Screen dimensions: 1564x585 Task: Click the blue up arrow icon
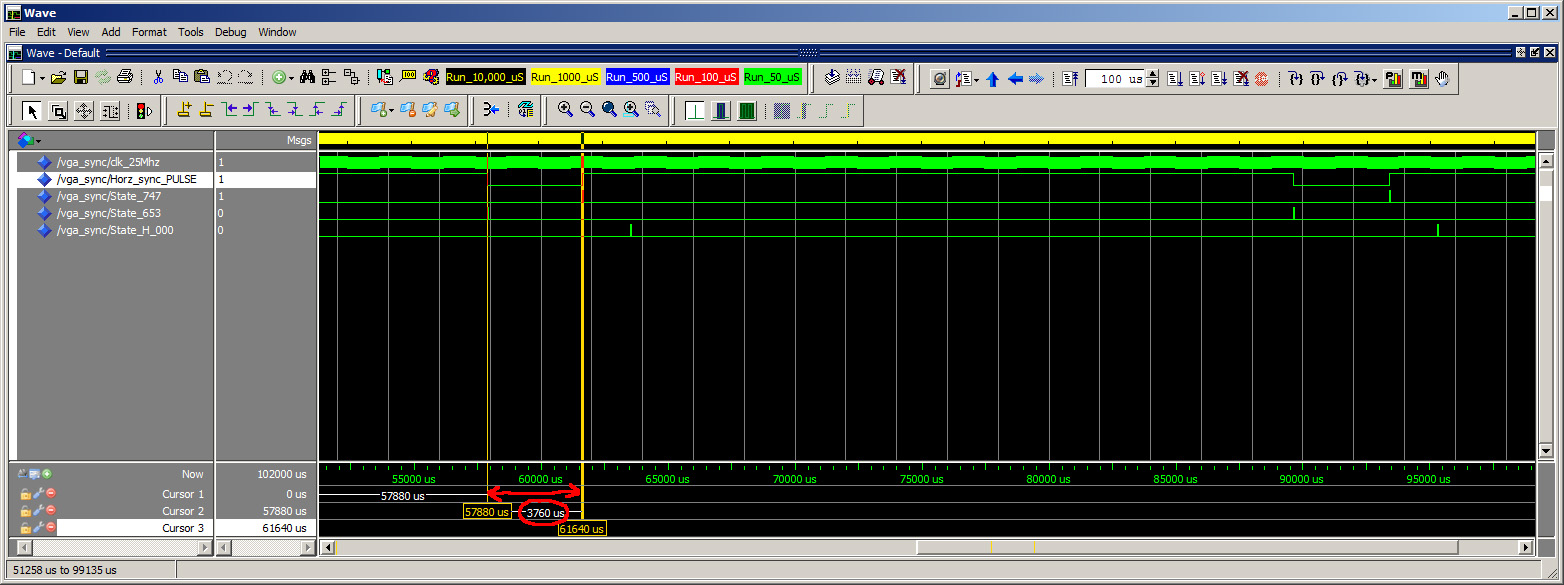[x=992, y=79]
